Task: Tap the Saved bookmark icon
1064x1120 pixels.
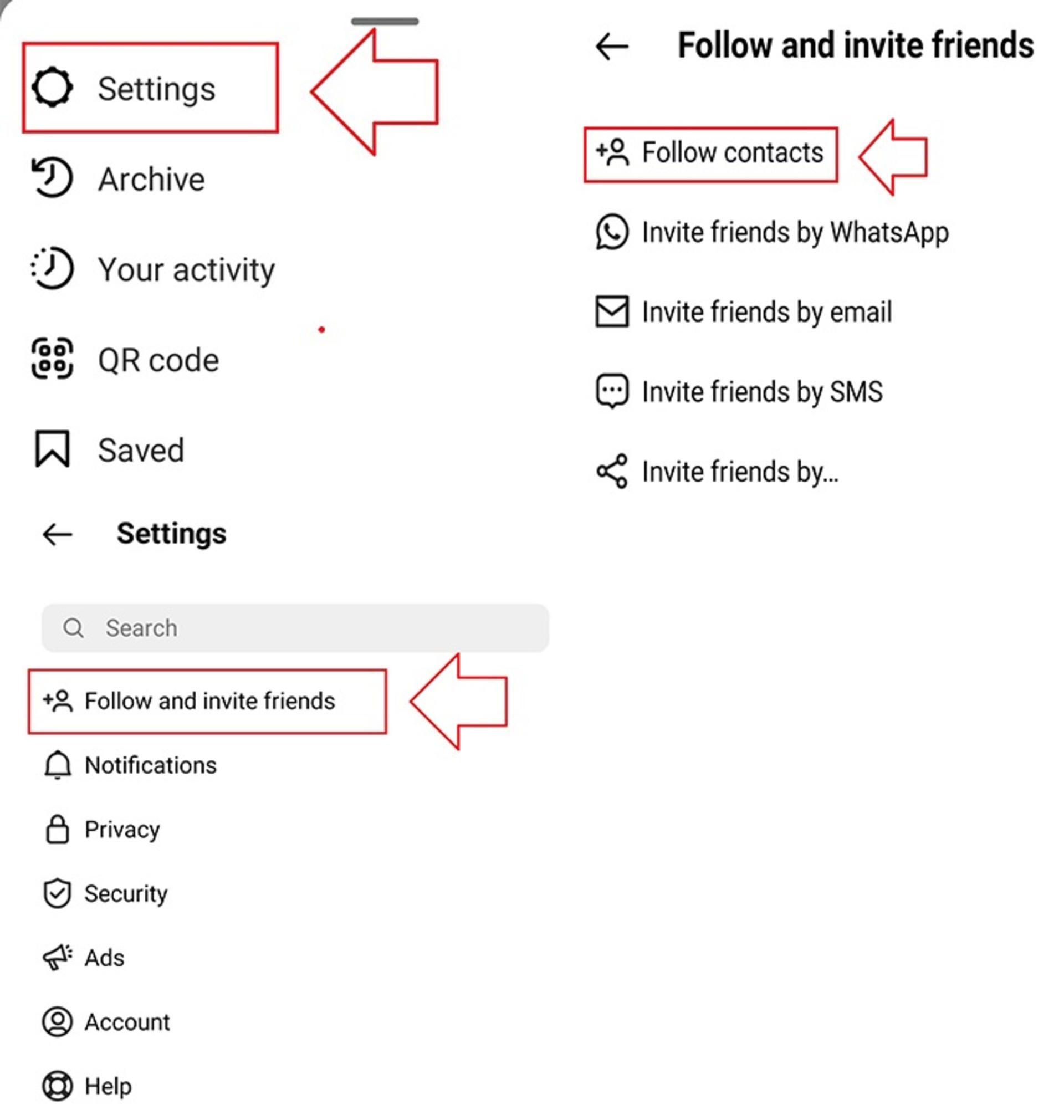Action: [x=52, y=449]
